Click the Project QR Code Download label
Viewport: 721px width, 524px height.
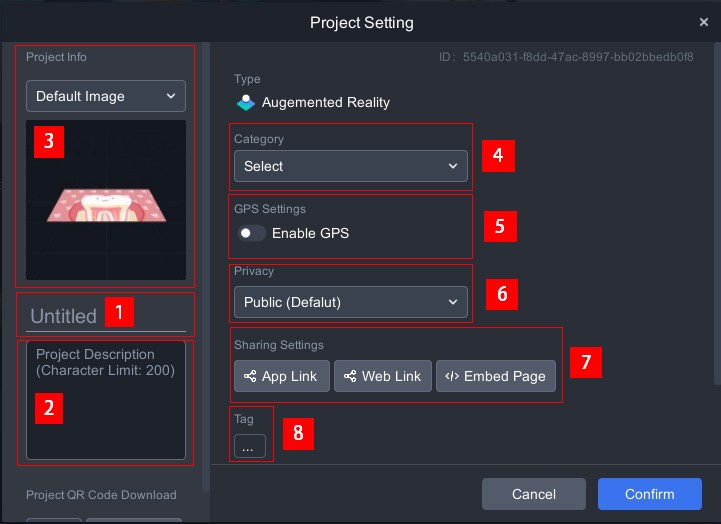pyautogui.click(x=101, y=495)
